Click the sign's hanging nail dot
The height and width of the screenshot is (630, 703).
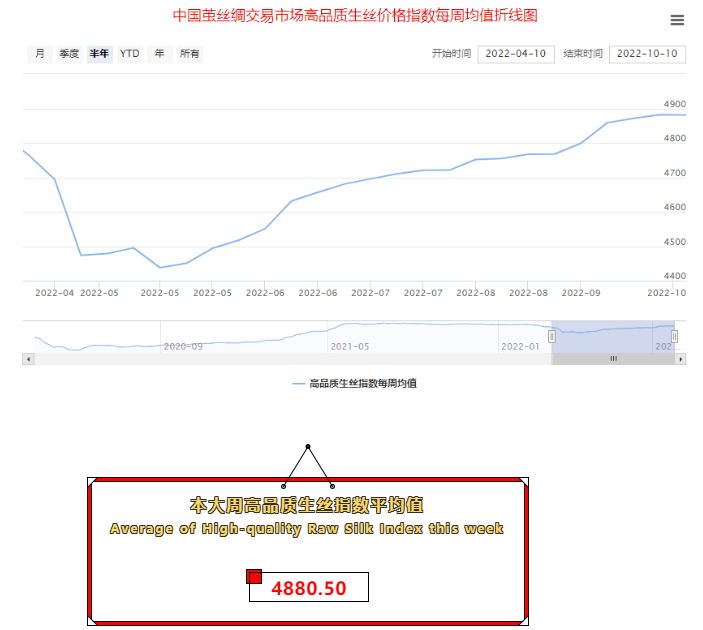pos(308,446)
